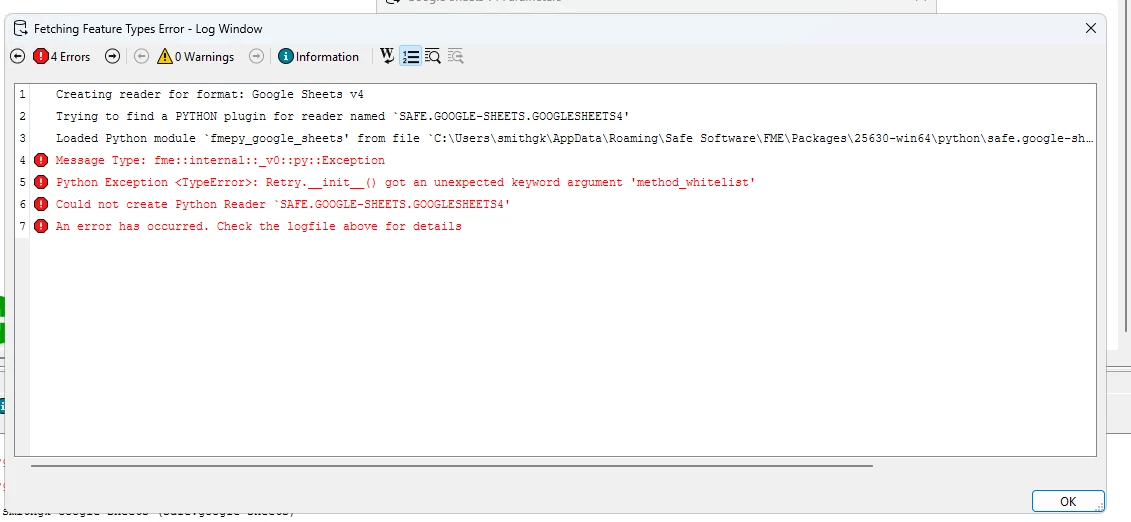Image resolution: width=1131 pixels, height=522 pixels.
Task: Click the error icon on line 6
Action: pyautogui.click(x=41, y=204)
